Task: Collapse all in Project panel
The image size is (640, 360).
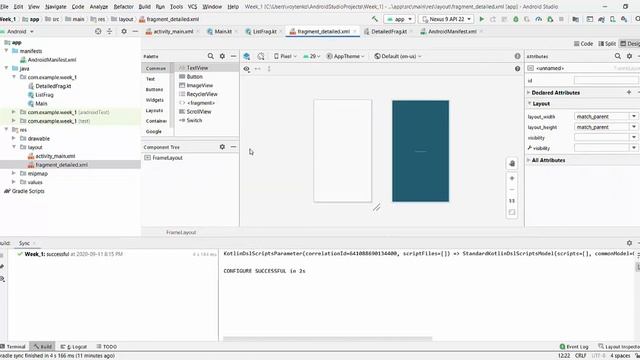Action: coord(109,31)
